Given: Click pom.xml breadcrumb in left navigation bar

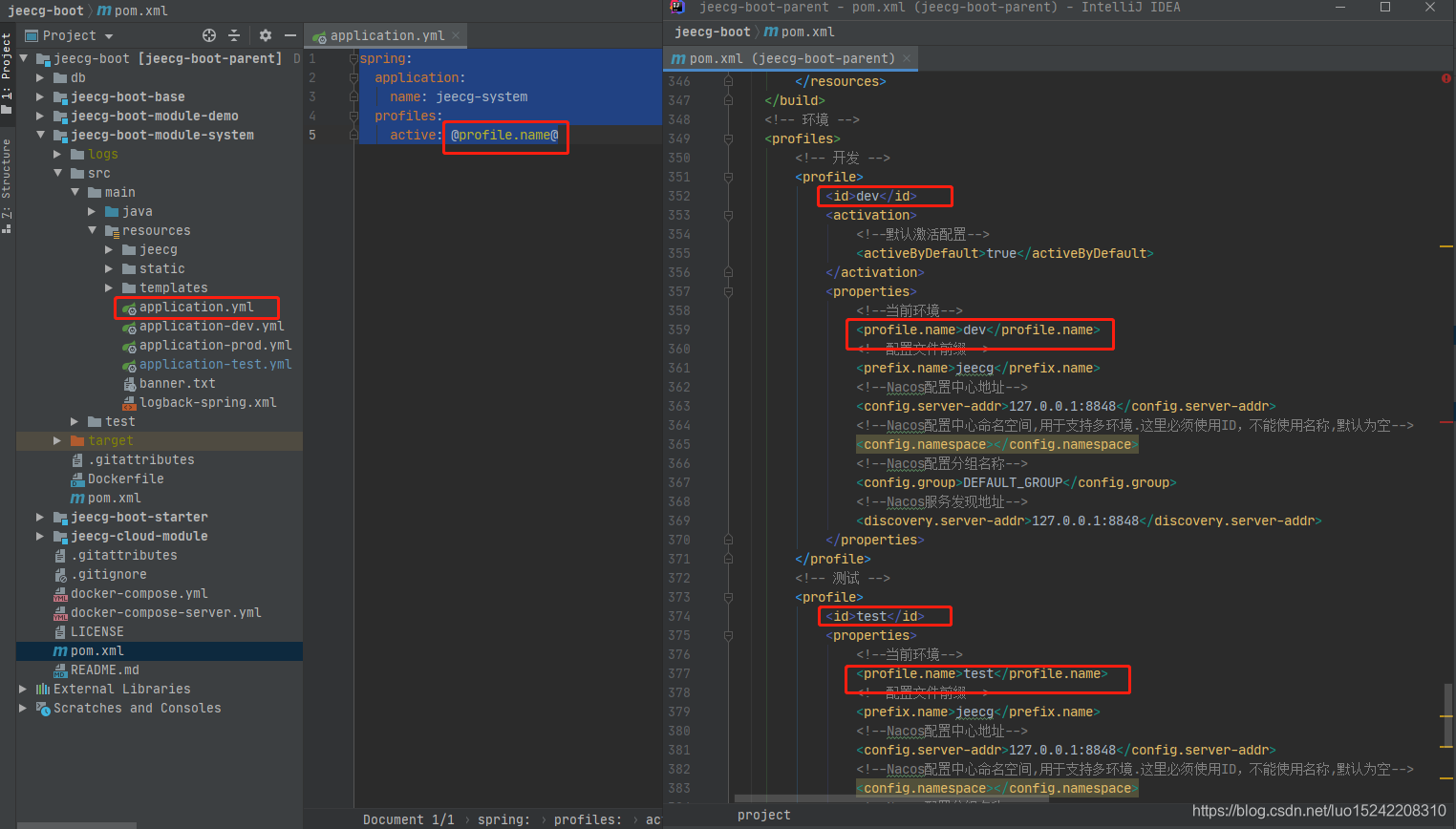Looking at the screenshot, I should pos(132,11).
